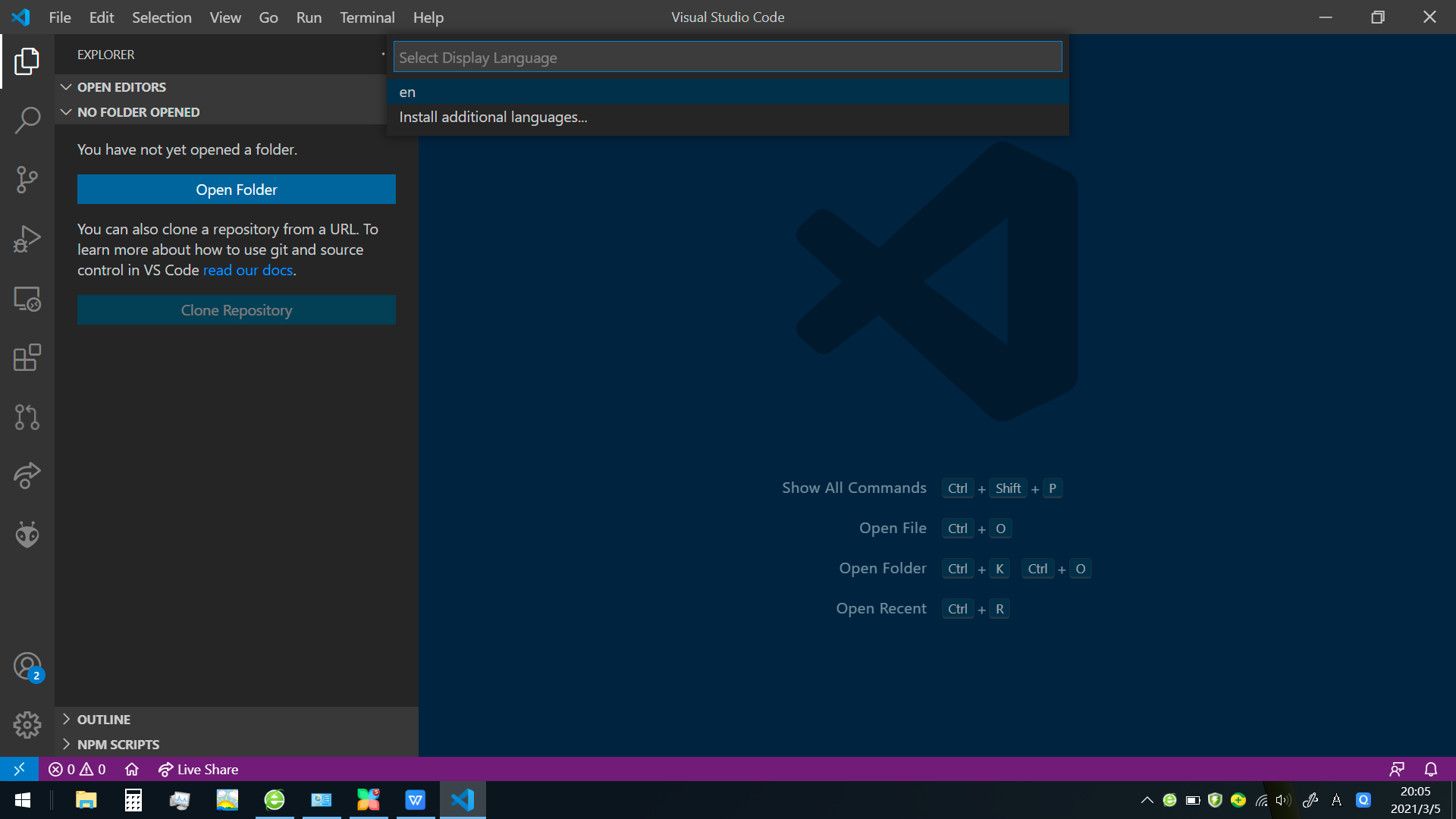1456x819 pixels.
Task: Click the notifications bell in status bar
Action: point(1431,769)
